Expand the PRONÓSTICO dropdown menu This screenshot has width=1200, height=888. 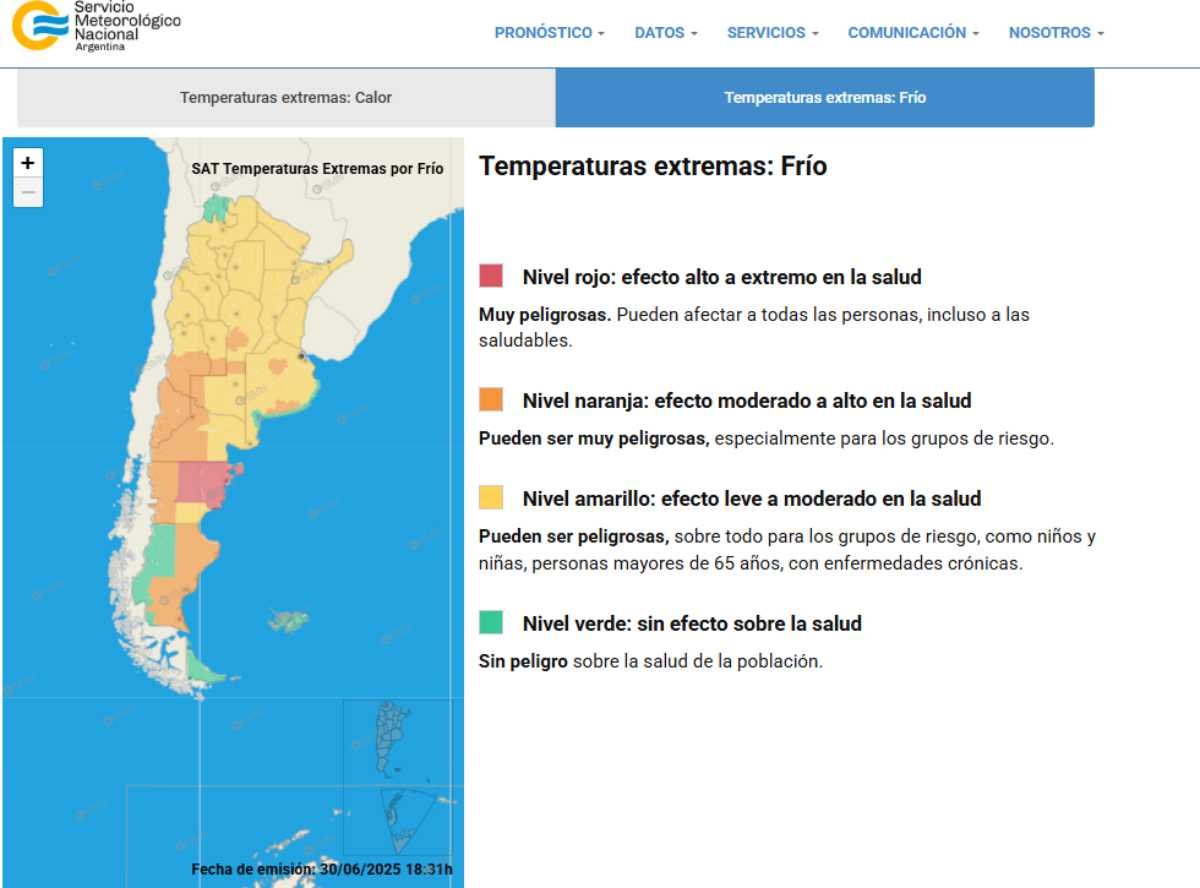pyautogui.click(x=549, y=33)
